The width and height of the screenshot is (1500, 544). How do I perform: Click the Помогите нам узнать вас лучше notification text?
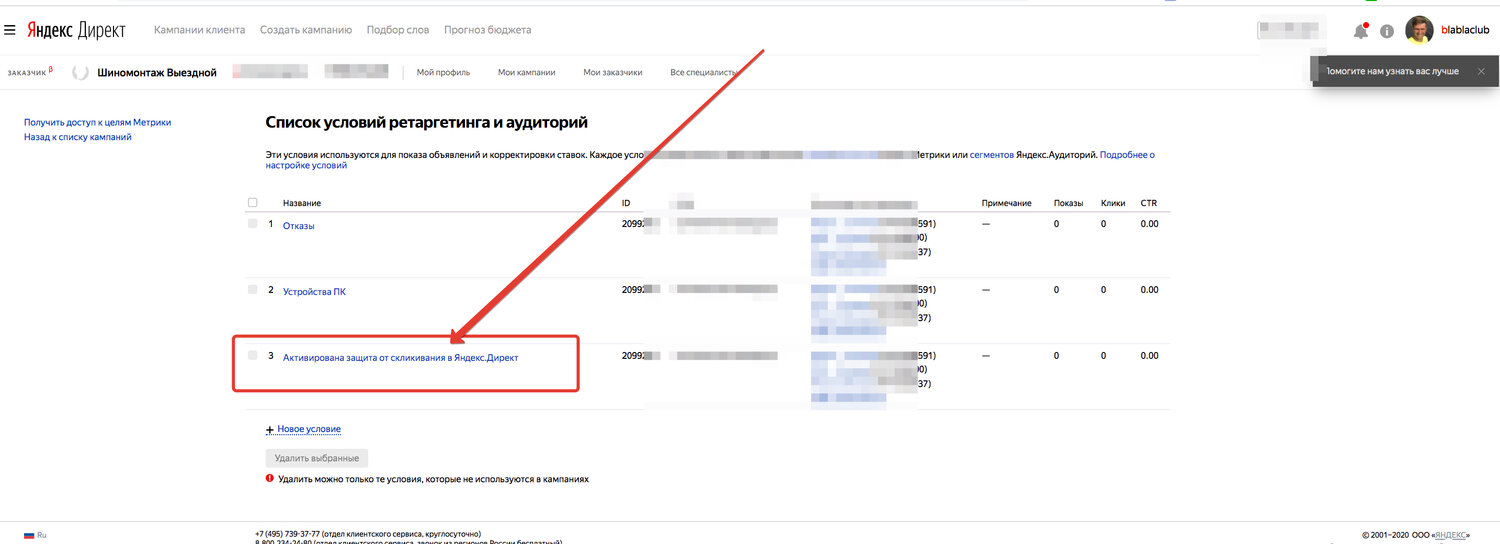pyautogui.click(x=1391, y=71)
